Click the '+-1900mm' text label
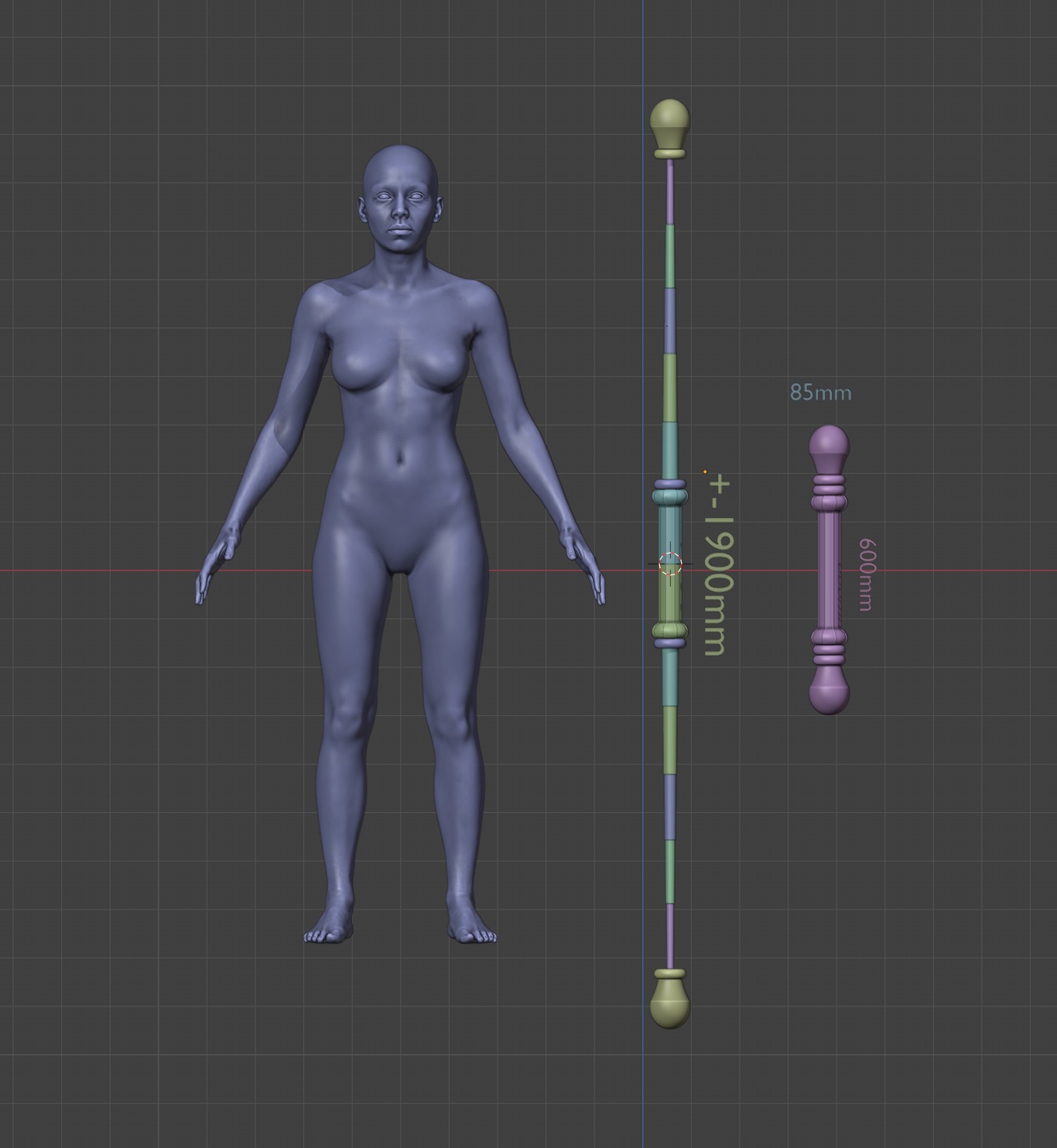The height and width of the screenshot is (1148, 1057). click(717, 565)
